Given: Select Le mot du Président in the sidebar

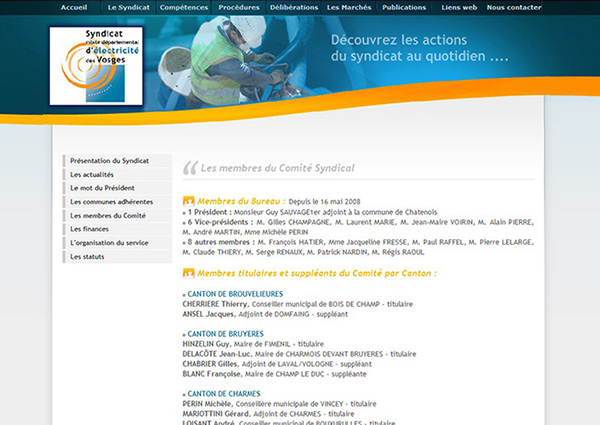Looking at the screenshot, I should point(102,188).
